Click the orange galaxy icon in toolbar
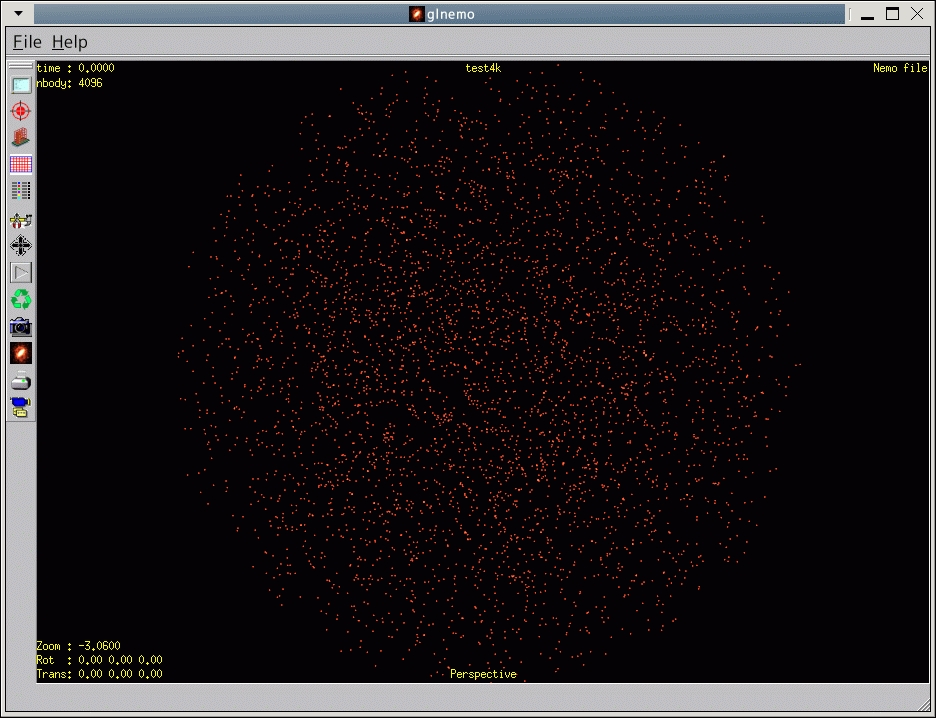Viewport: 936px width, 718px height. point(21,353)
